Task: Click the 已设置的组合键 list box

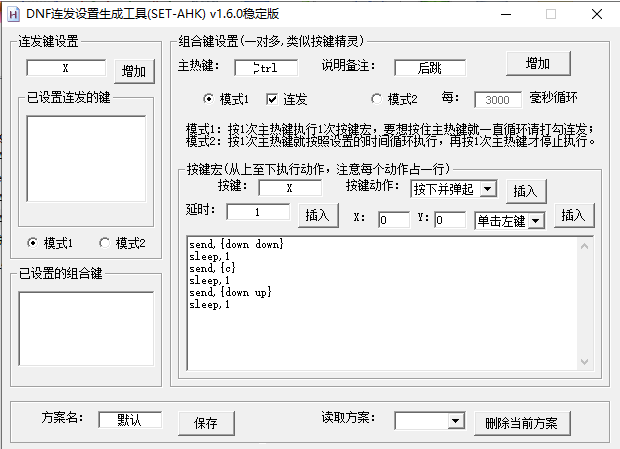Action: [86, 329]
